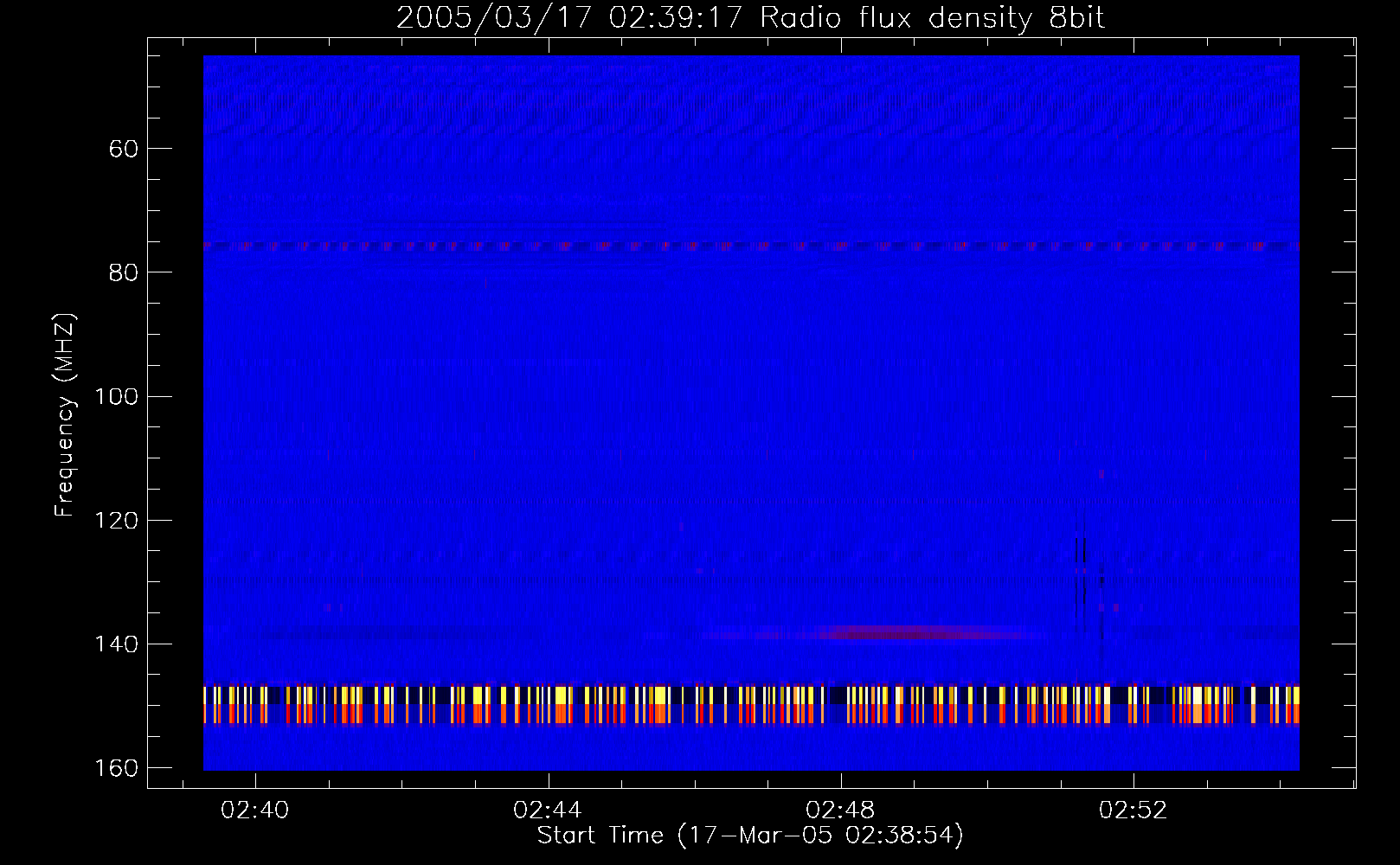Click the 100 frequency tick label

pyautogui.click(x=116, y=396)
